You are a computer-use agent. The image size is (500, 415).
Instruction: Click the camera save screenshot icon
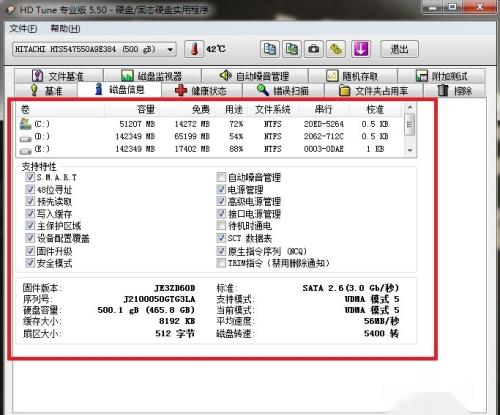point(314,49)
